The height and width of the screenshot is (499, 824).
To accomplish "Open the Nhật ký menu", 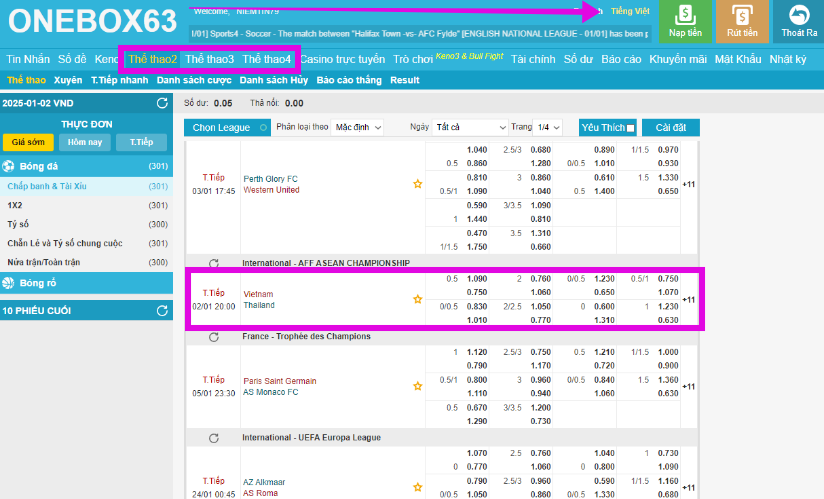I will (788, 59).
